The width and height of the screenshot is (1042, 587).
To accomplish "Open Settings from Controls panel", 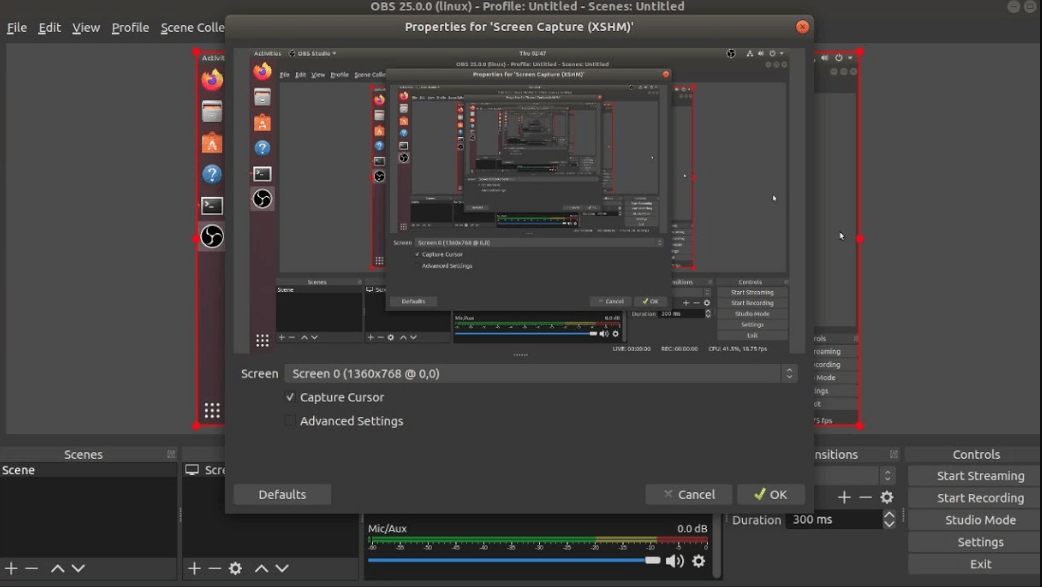I will point(980,542).
